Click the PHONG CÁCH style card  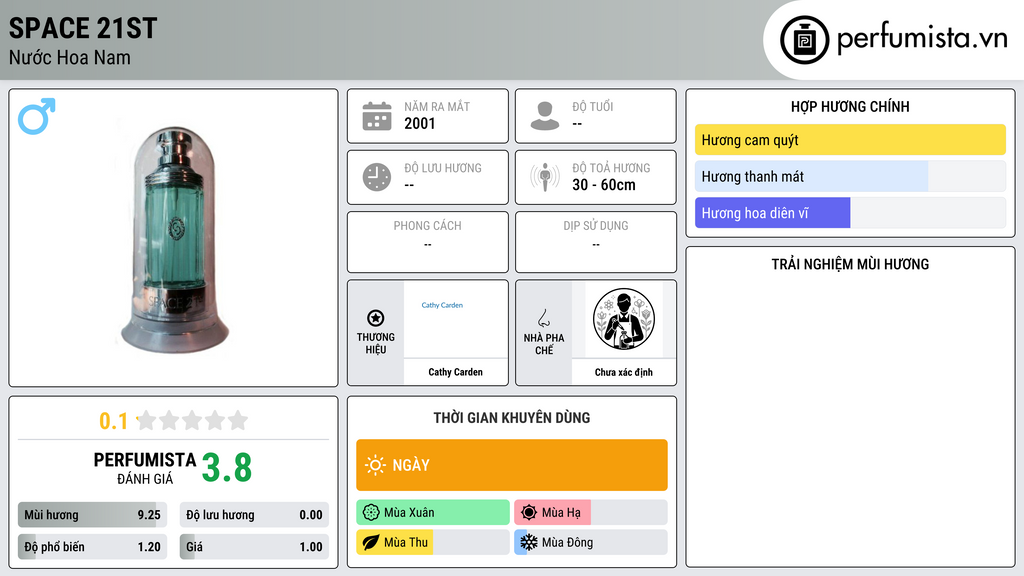point(428,242)
